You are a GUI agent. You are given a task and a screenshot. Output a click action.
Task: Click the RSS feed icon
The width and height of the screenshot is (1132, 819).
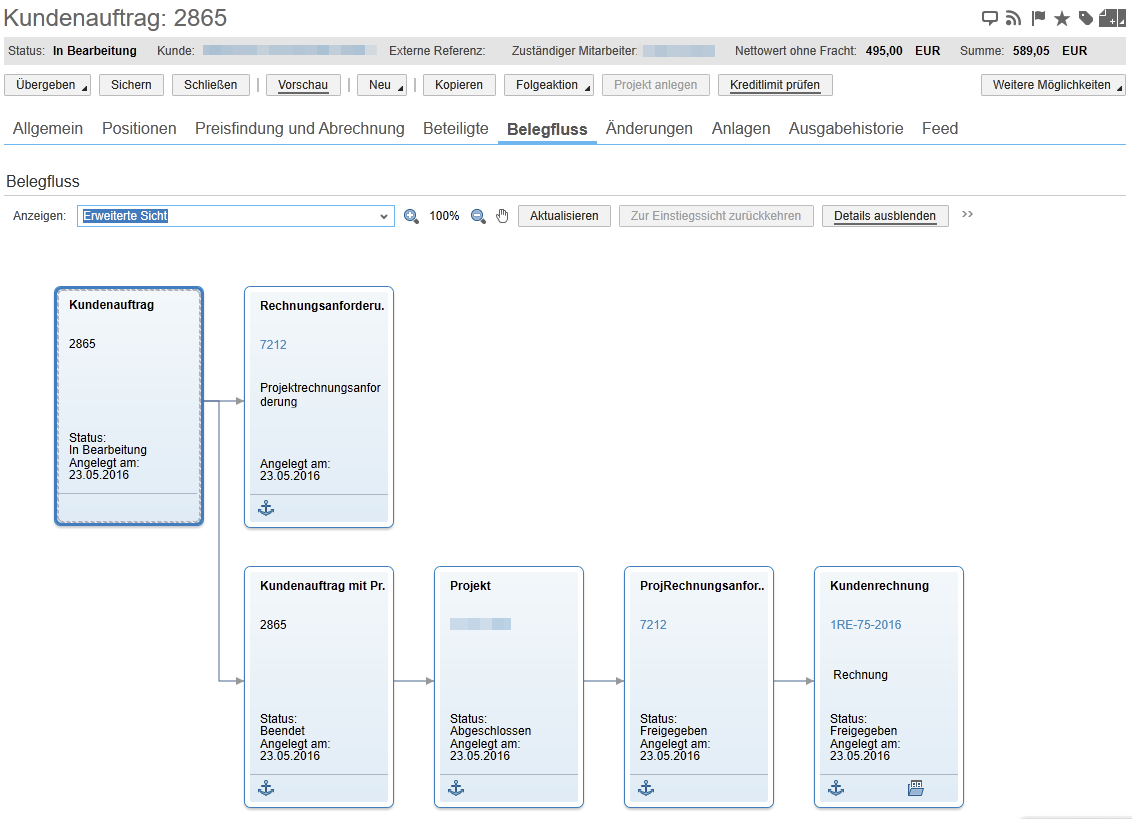(1014, 18)
